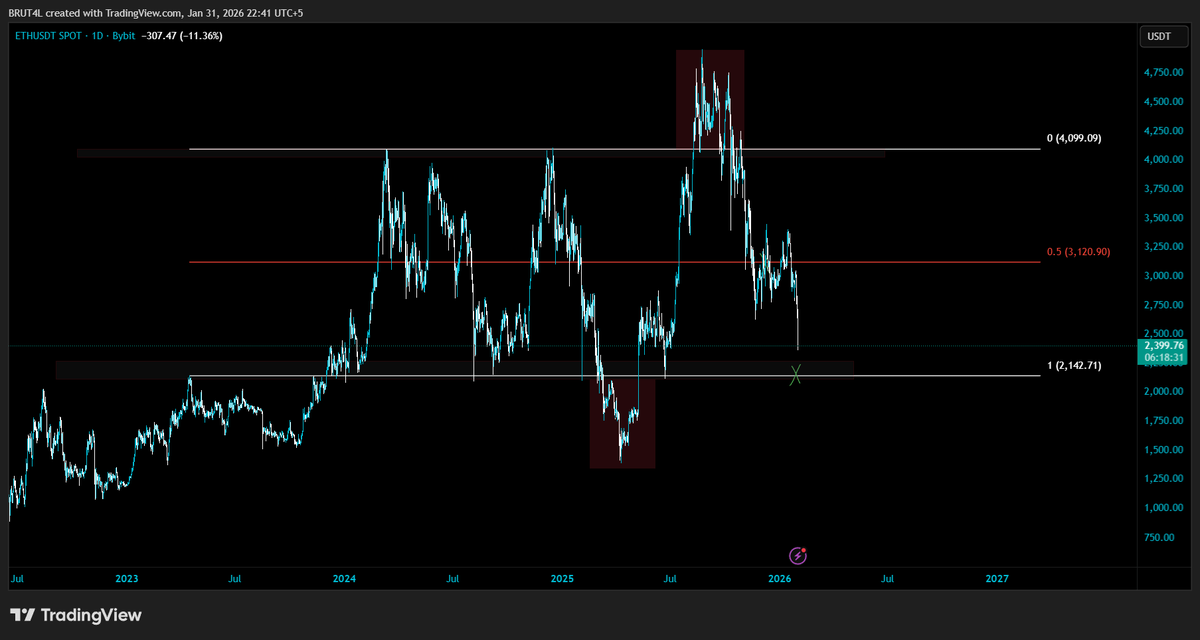Select the white 0 level Fibonacci line
Screen dimensions: 1200x640
click(615, 149)
